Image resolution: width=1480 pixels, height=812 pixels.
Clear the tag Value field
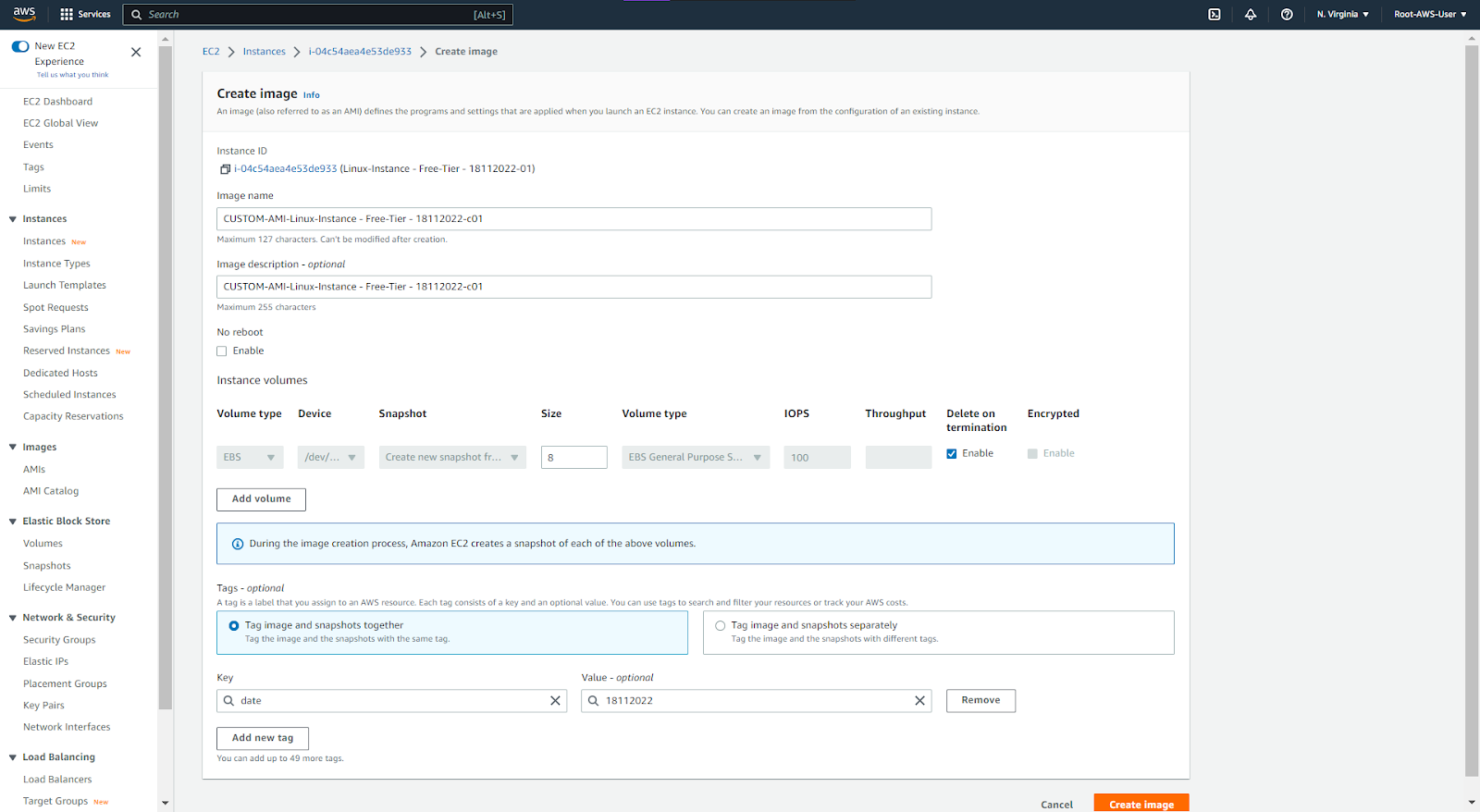click(919, 701)
